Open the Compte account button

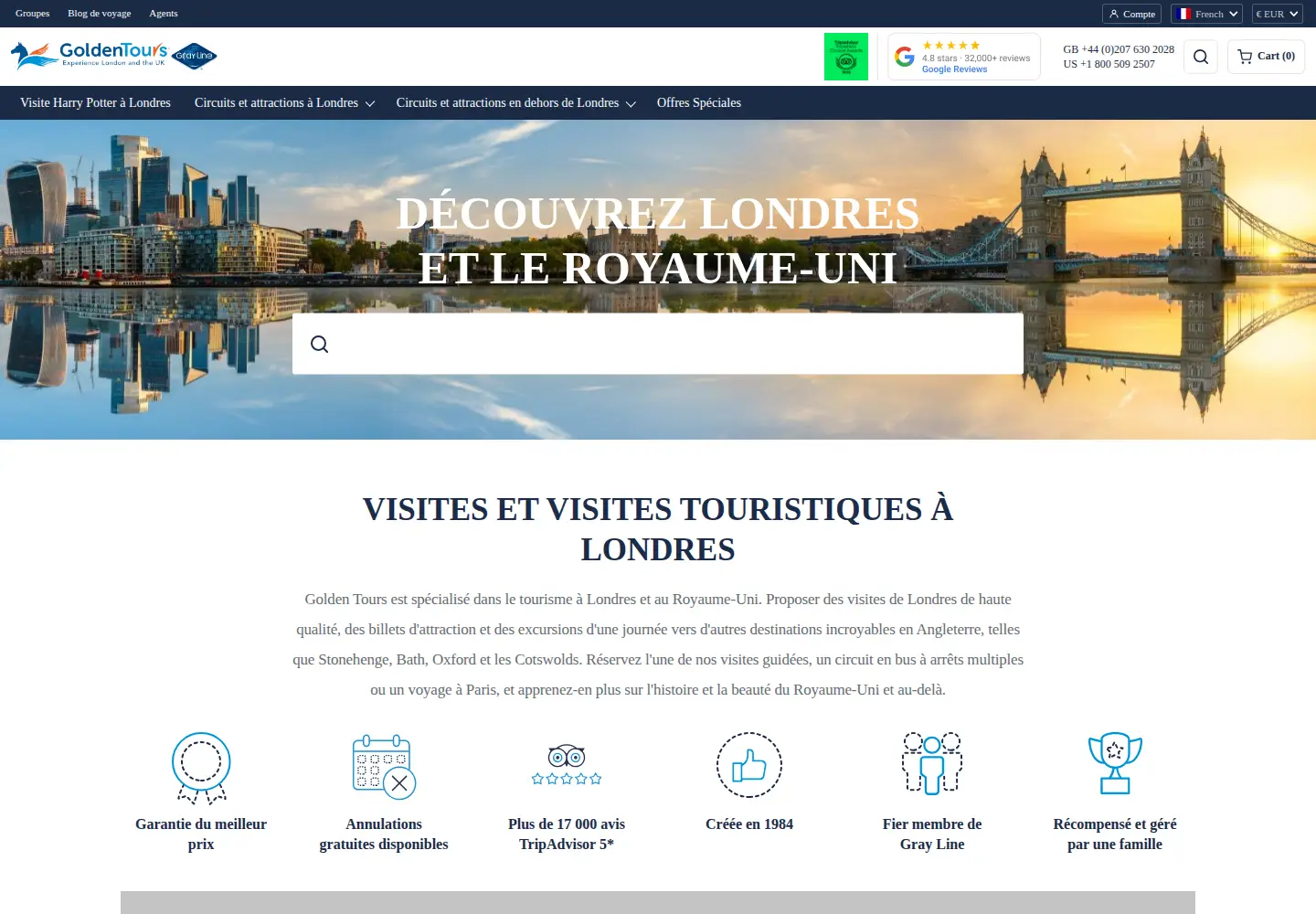tap(1131, 14)
